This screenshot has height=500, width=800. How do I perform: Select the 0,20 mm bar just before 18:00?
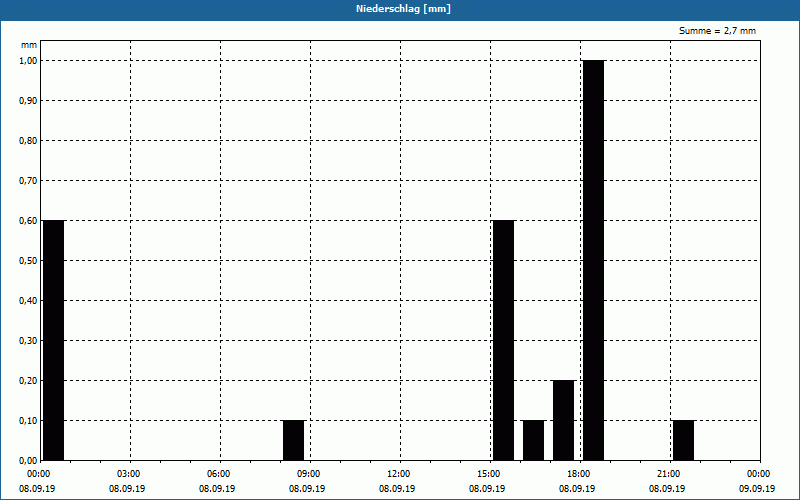pyautogui.click(x=564, y=420)
